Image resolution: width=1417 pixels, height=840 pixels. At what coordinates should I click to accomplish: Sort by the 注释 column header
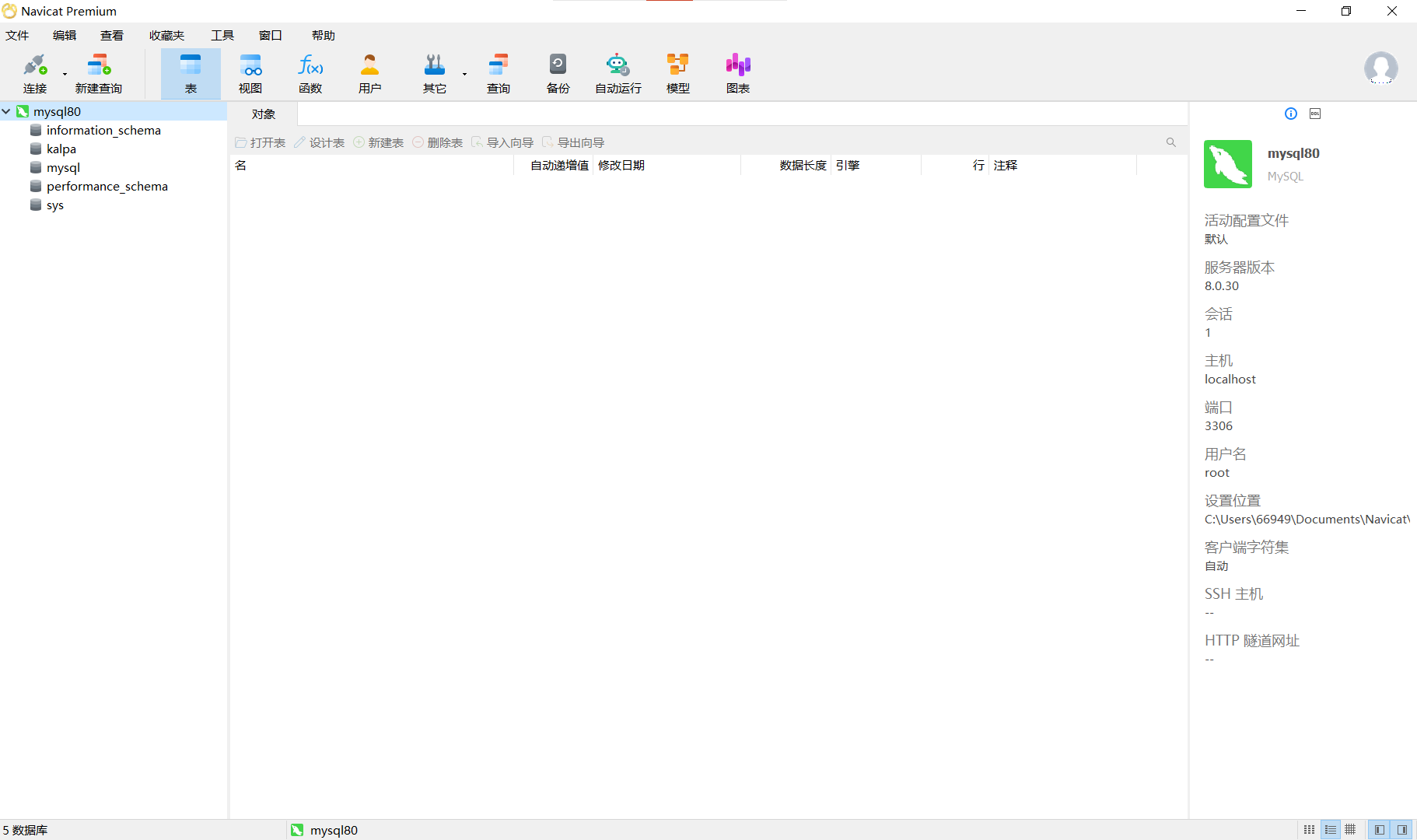tap(1063, 165)
